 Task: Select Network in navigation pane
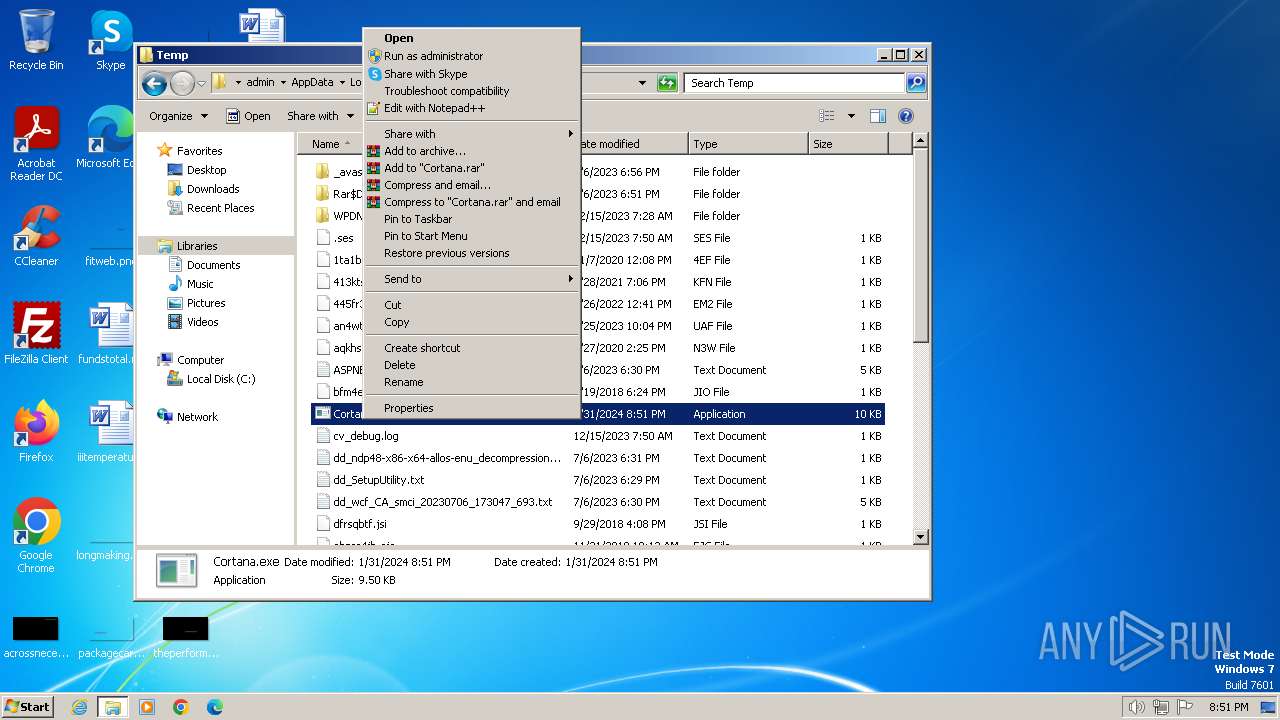click(x=197, y=417)
